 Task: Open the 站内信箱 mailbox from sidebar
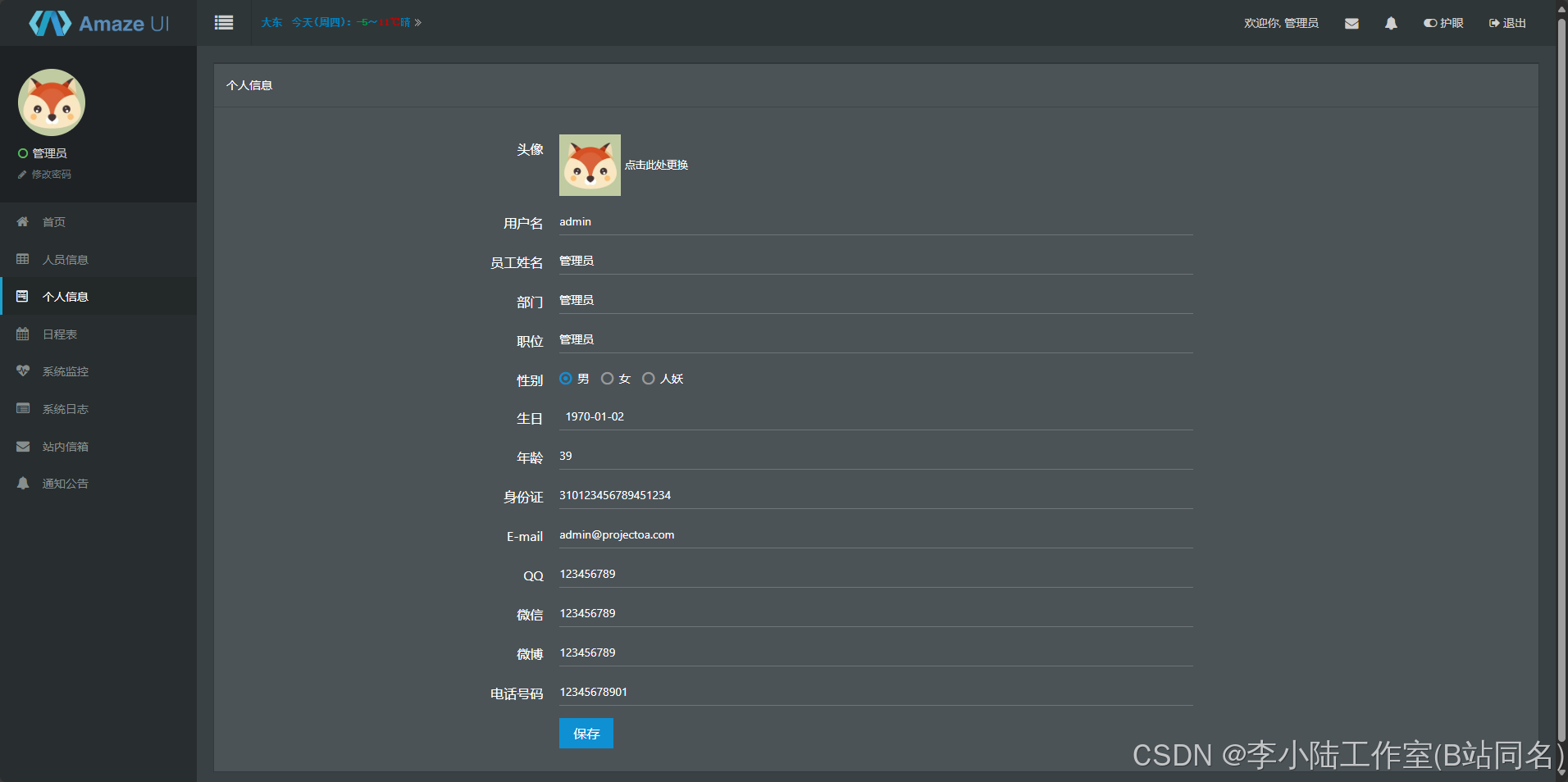coord(66,446)
